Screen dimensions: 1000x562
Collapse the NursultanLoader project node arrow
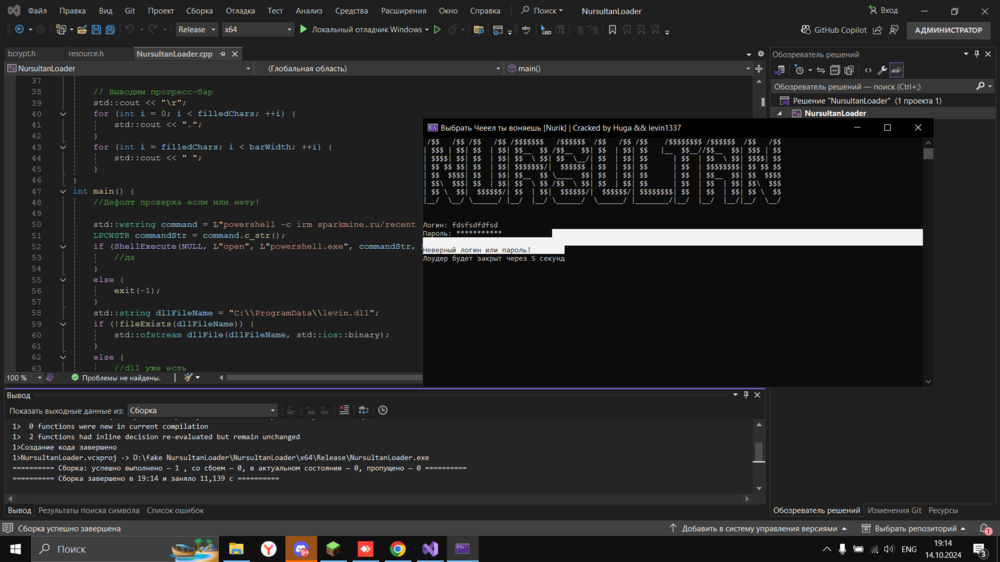coord(779,114)
